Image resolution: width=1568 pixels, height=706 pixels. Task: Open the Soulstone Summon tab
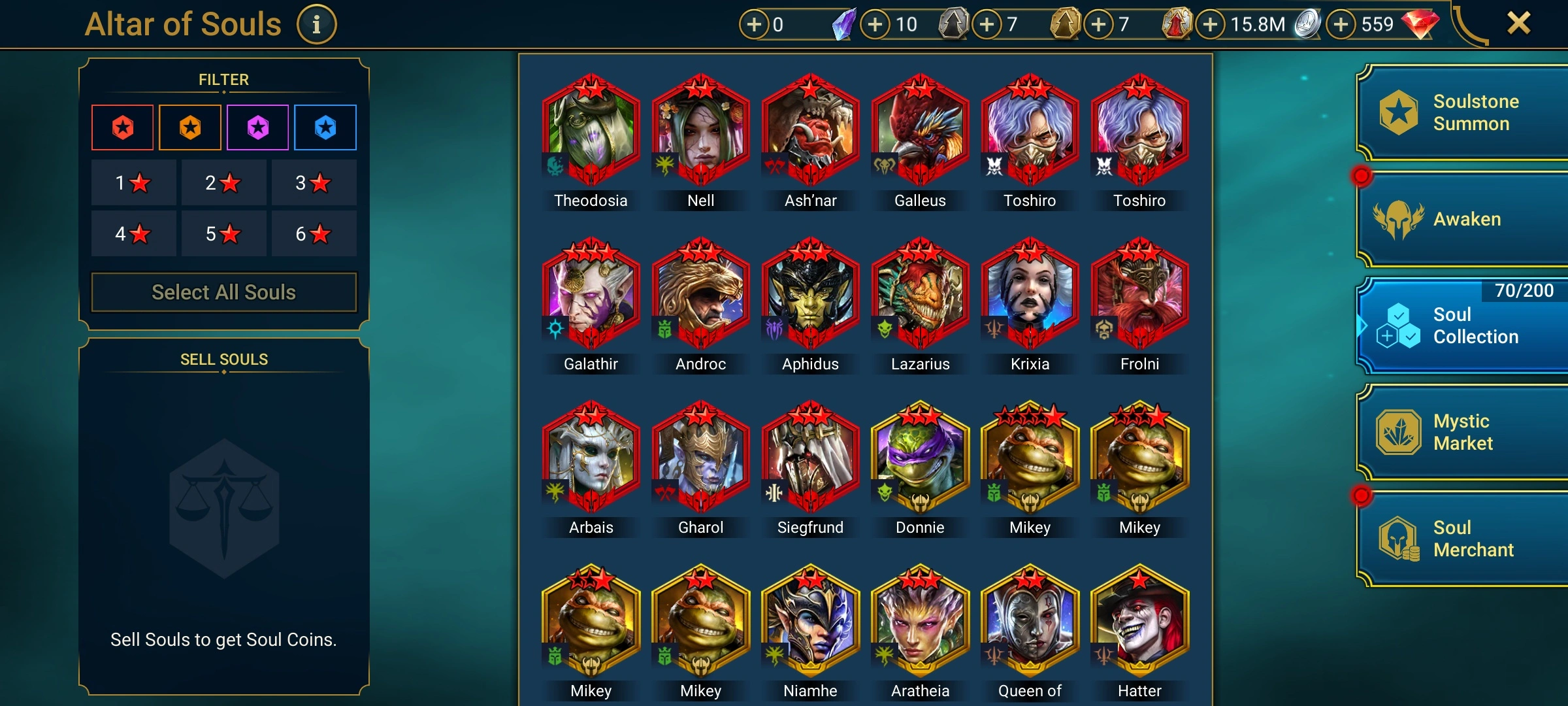[1463, 112]
